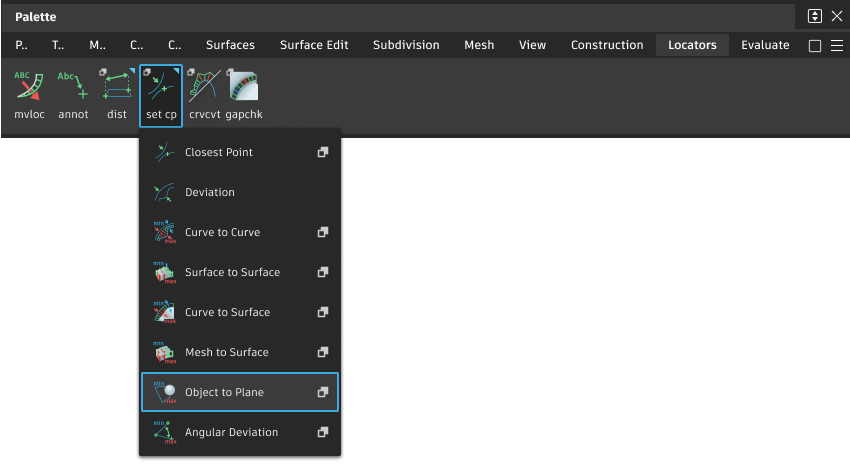The height and width of the screenshot is (470, 850).
Task: Open options box for Angular Deviation
Action: (323, 432)
